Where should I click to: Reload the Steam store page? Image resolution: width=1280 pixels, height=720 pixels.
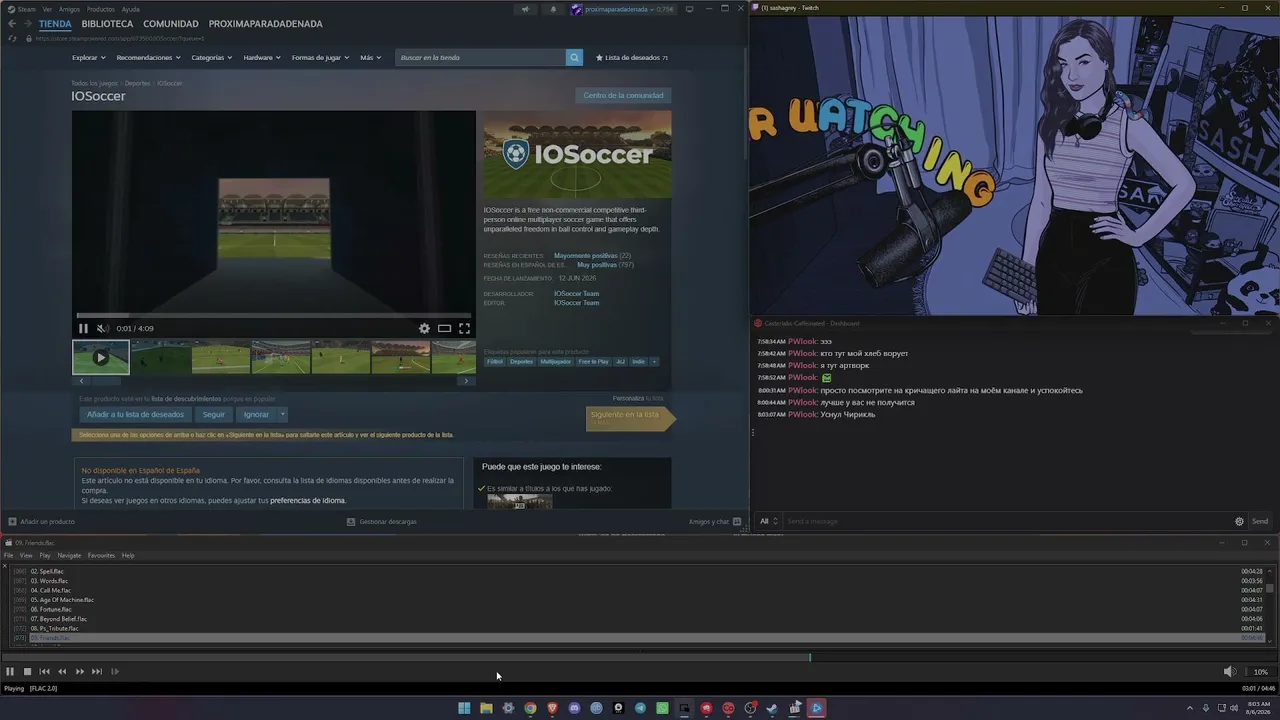[x=12, y=38]
